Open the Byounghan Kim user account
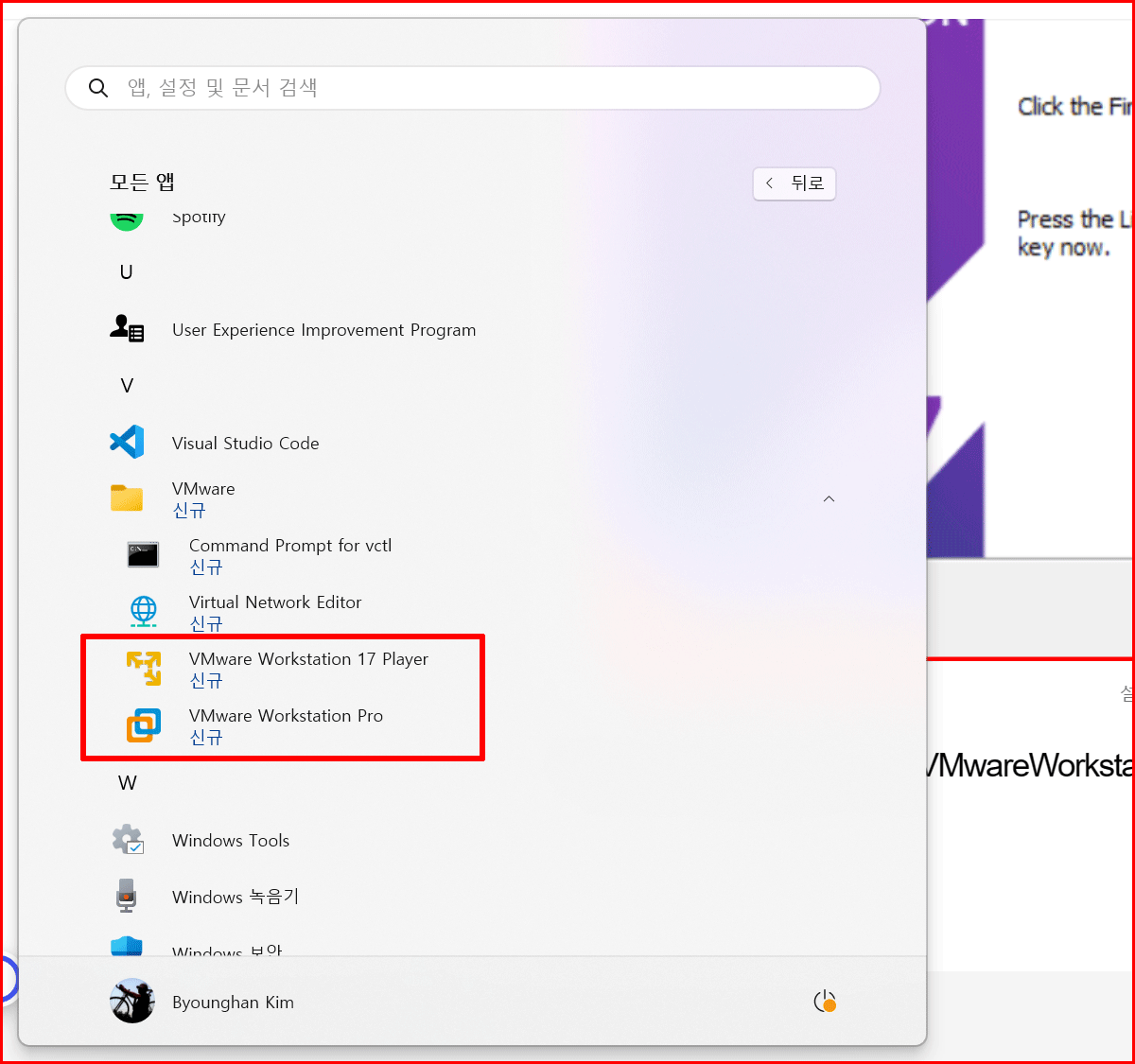 [201, 1002]
